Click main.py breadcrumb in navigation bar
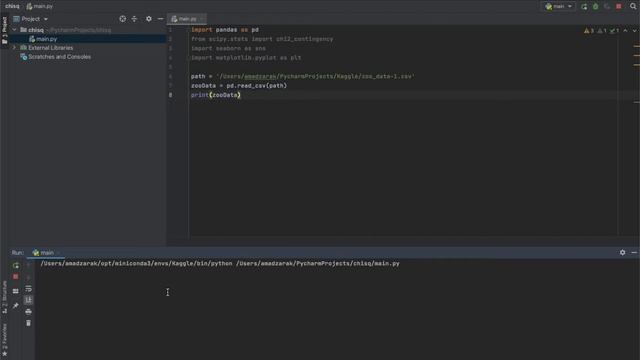Screen dimensions: 640x360 40,6
